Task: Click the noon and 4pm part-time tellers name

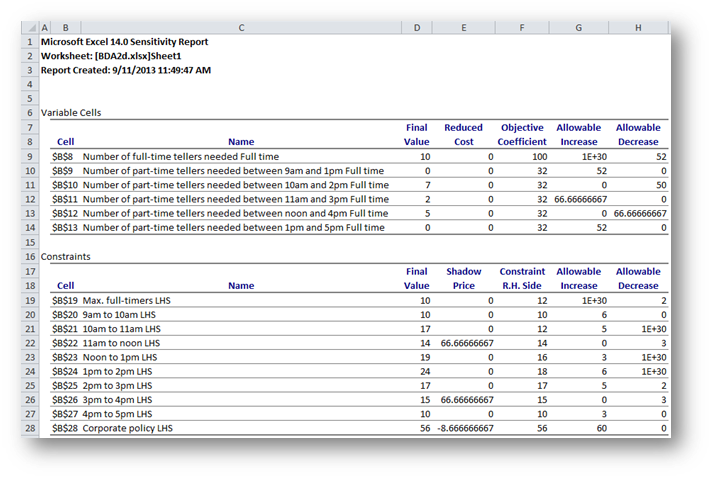Action: point(235,213)
